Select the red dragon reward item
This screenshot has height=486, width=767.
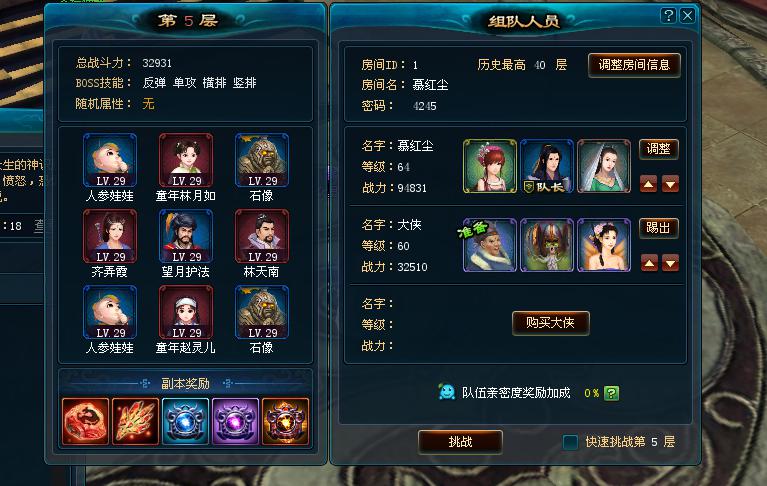(86, 421)
